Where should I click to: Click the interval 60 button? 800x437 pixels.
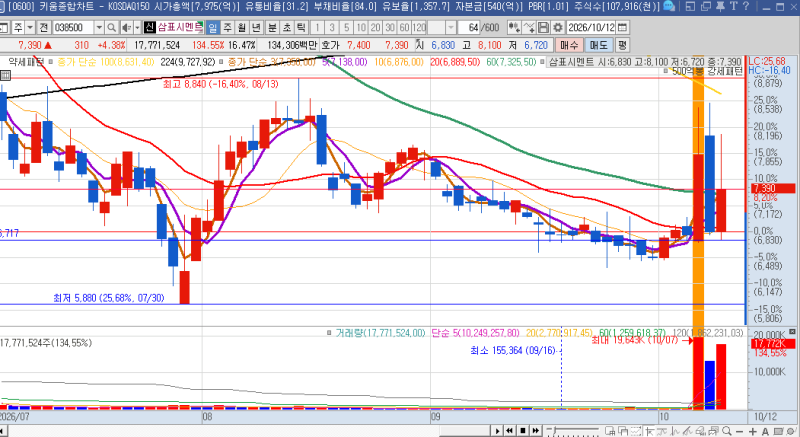(404, 28)
